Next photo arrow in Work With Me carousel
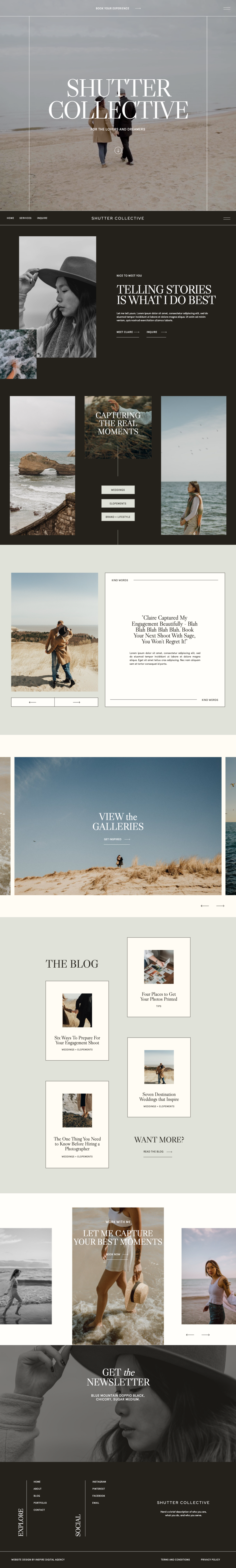236x1568 pixels. (206, 1335)
